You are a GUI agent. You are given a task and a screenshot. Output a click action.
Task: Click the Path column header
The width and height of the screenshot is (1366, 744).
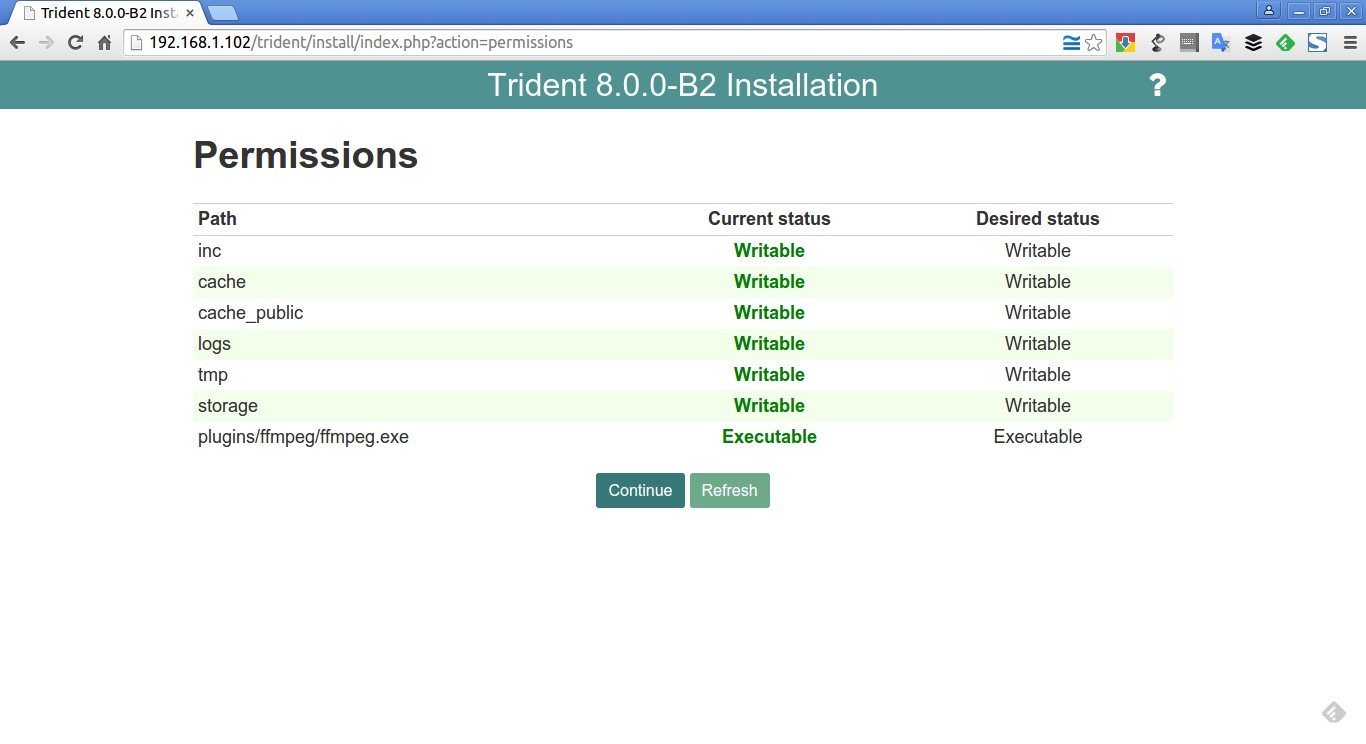(x=217, y=218)
